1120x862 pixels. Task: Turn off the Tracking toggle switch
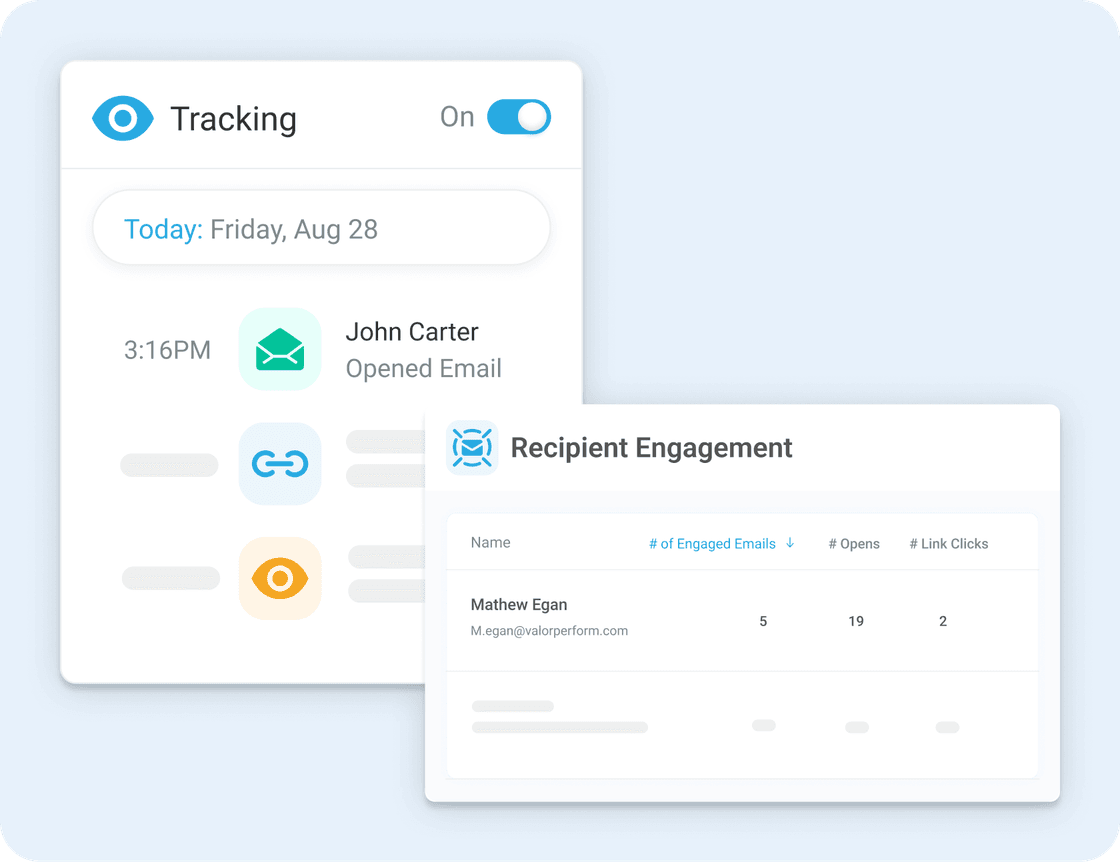(x=519, y=117)
